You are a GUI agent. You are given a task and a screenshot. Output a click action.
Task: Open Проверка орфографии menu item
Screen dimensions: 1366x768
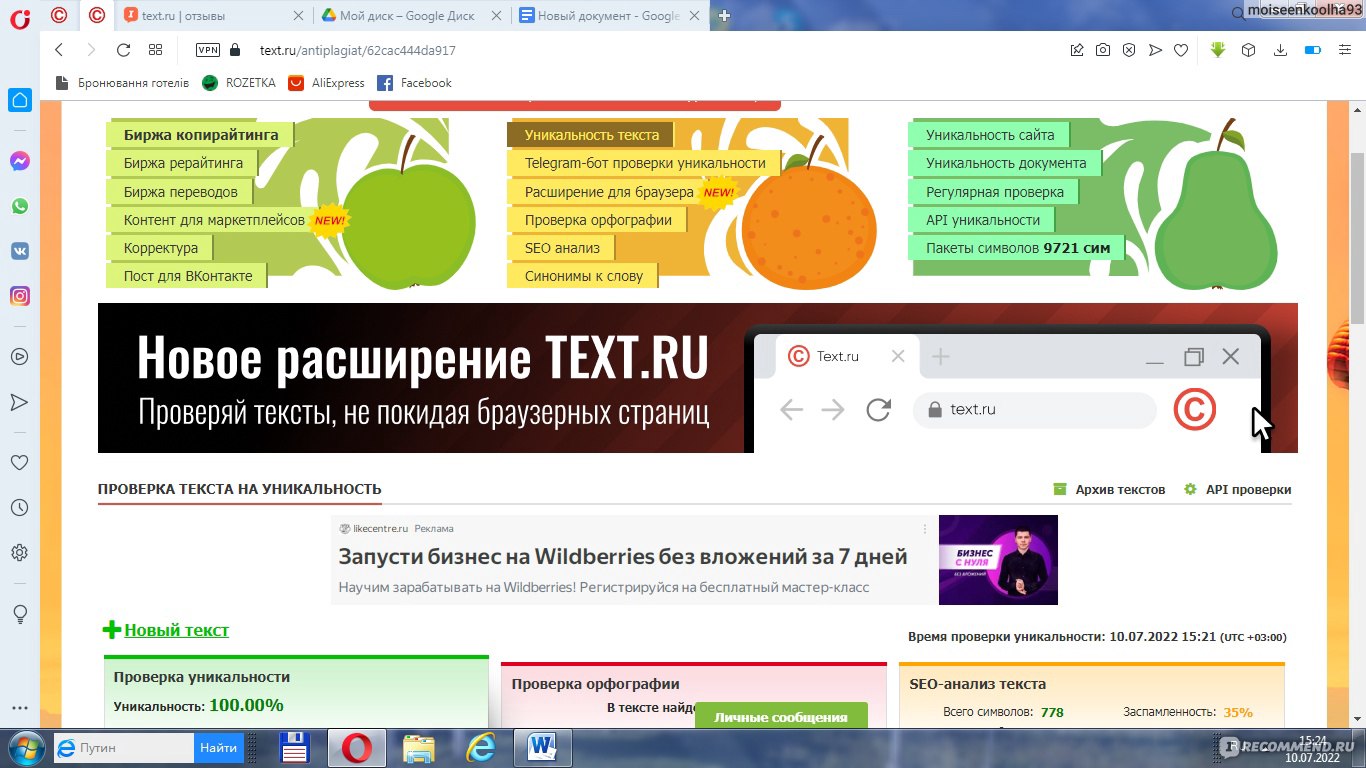point(597,220)
